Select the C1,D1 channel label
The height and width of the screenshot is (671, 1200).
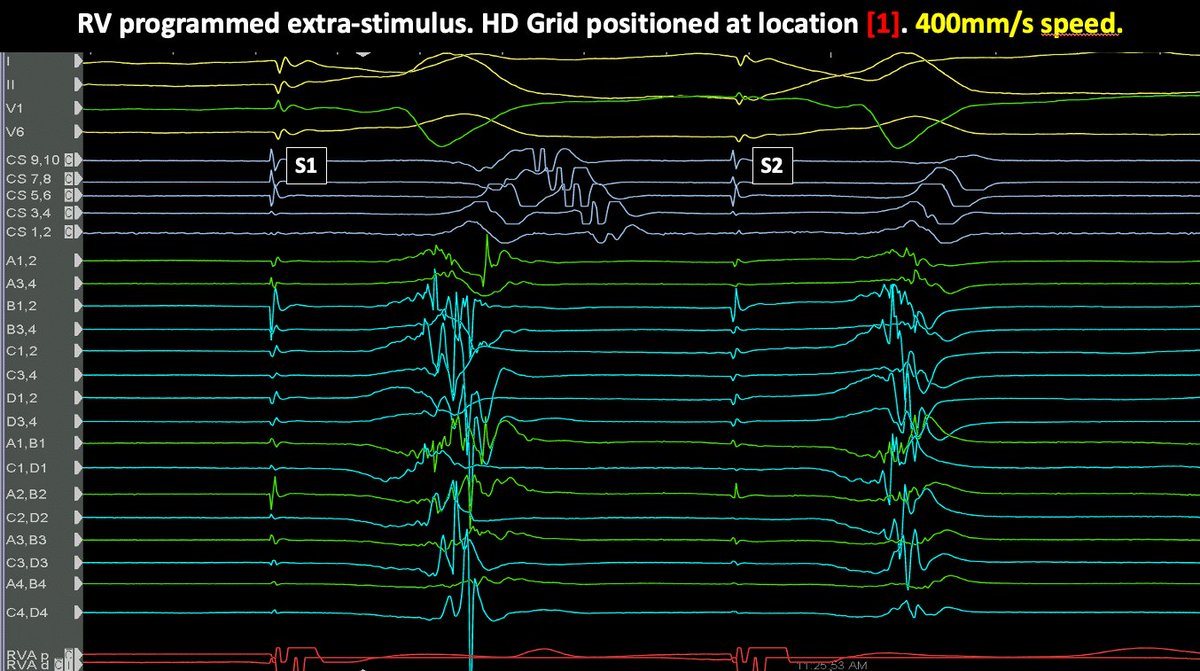[26, 468]
